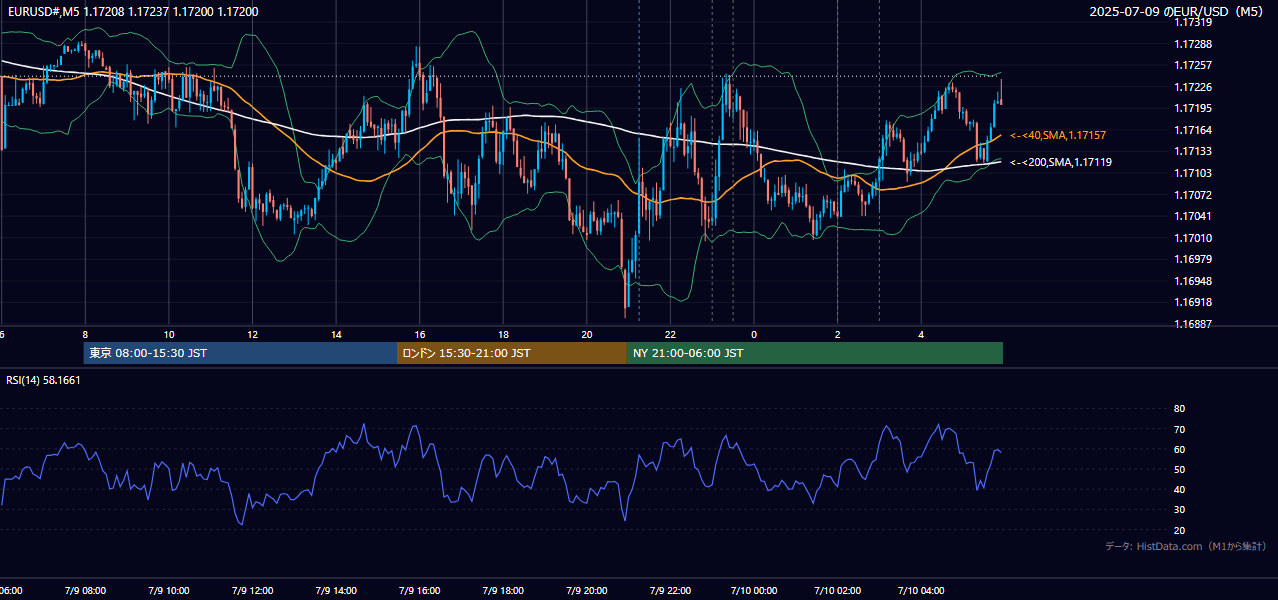Click RSI scale level 50
The height and width of the screenshot is (600, 1278).
1179,469
